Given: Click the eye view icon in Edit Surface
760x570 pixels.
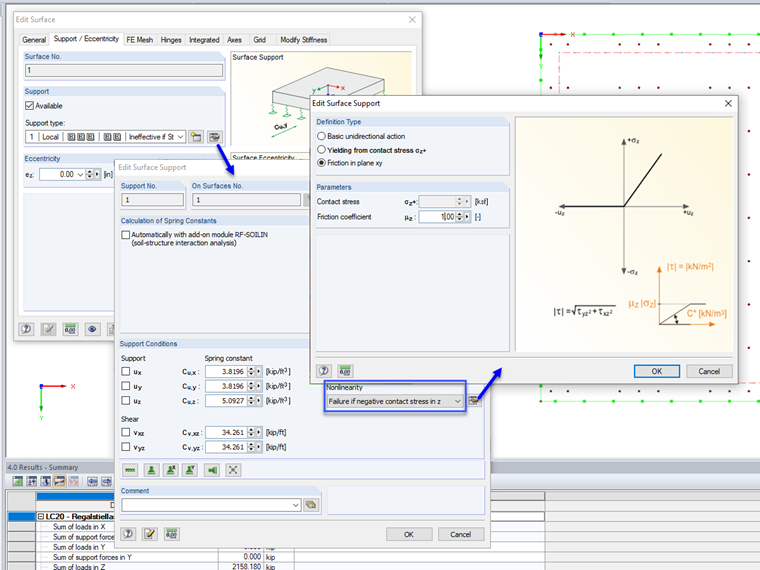Looking at the screenshot, I should tap(92, 329).
